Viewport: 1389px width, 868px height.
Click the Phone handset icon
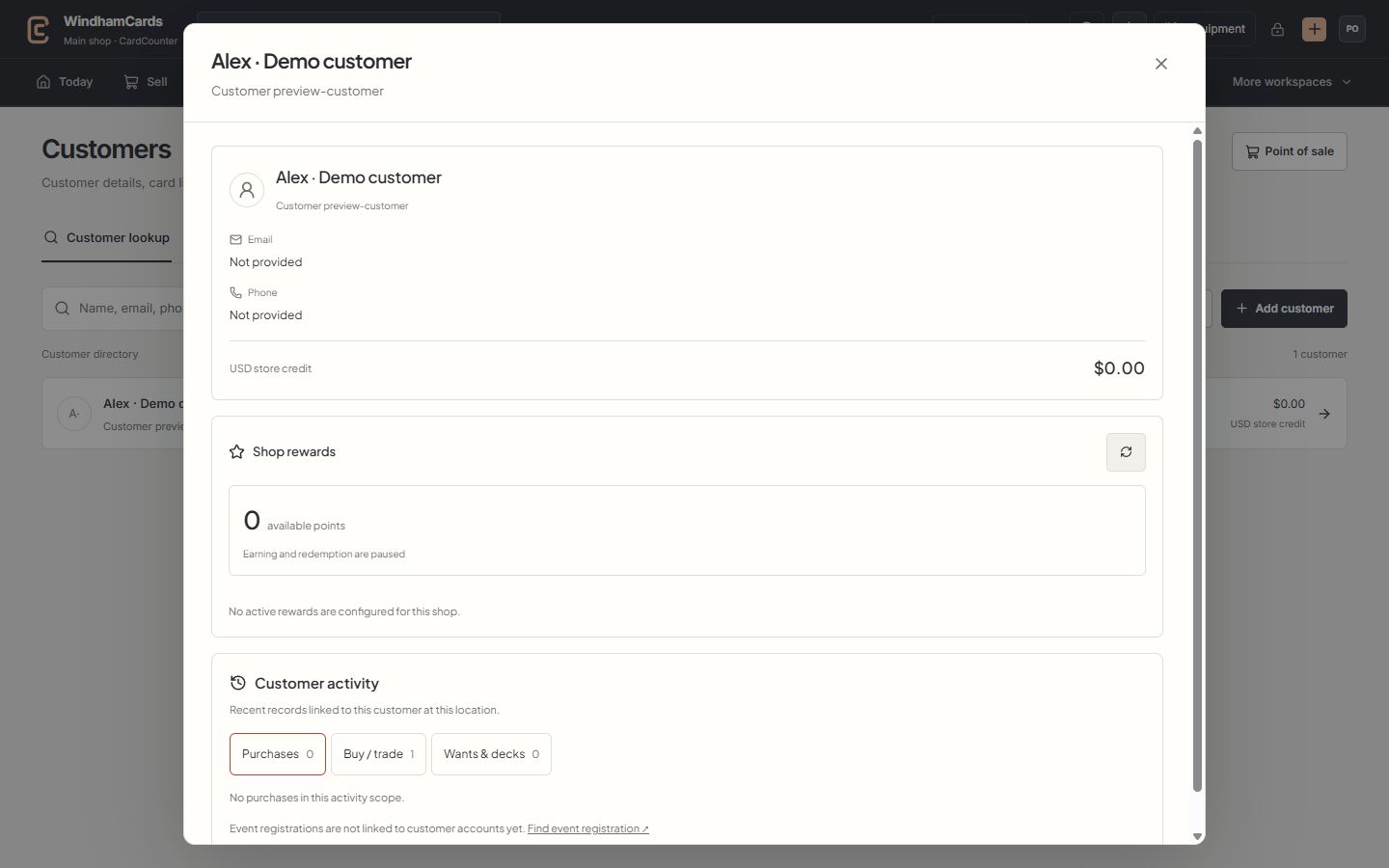(x=235, y=292)
